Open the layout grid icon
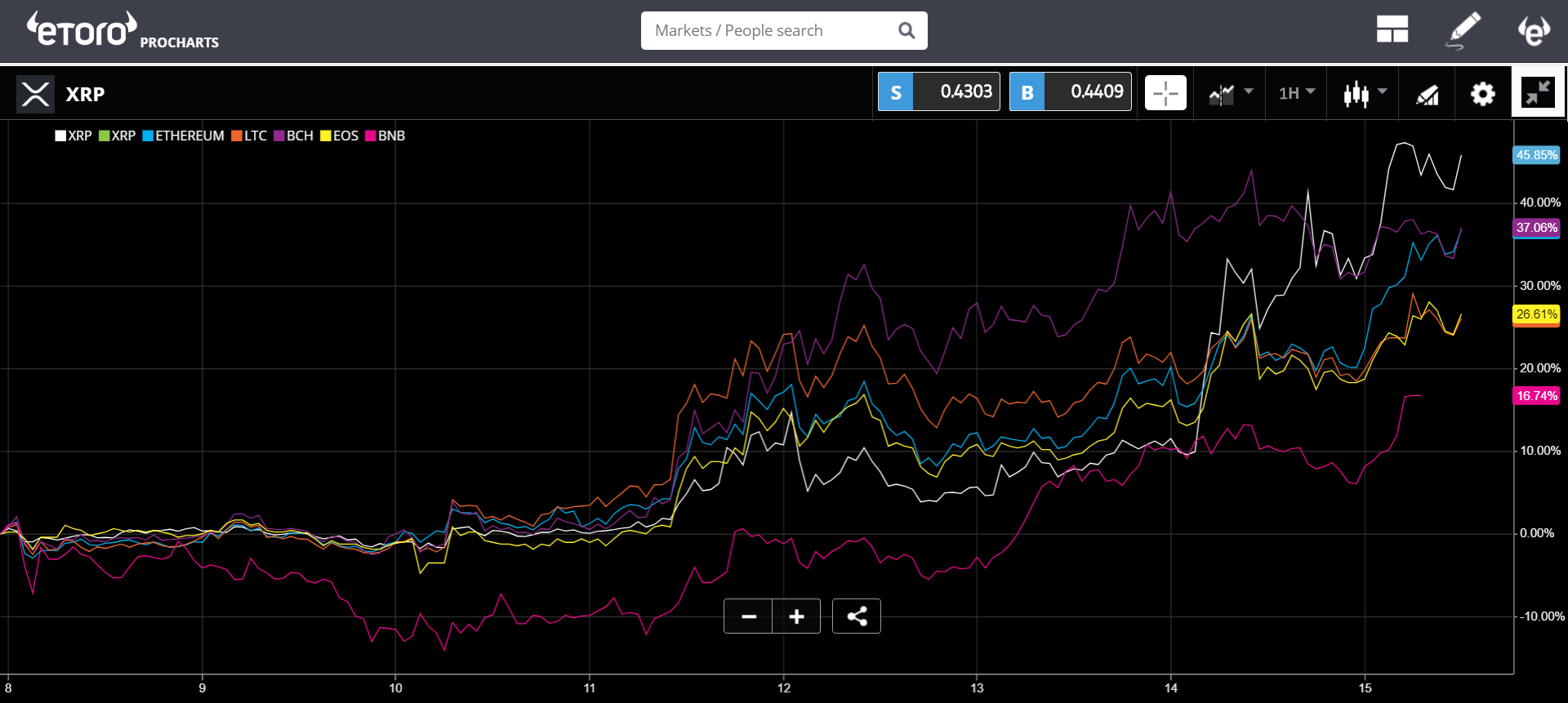This screenshot has width=1568, height=703. click(x=1392, y=29)
